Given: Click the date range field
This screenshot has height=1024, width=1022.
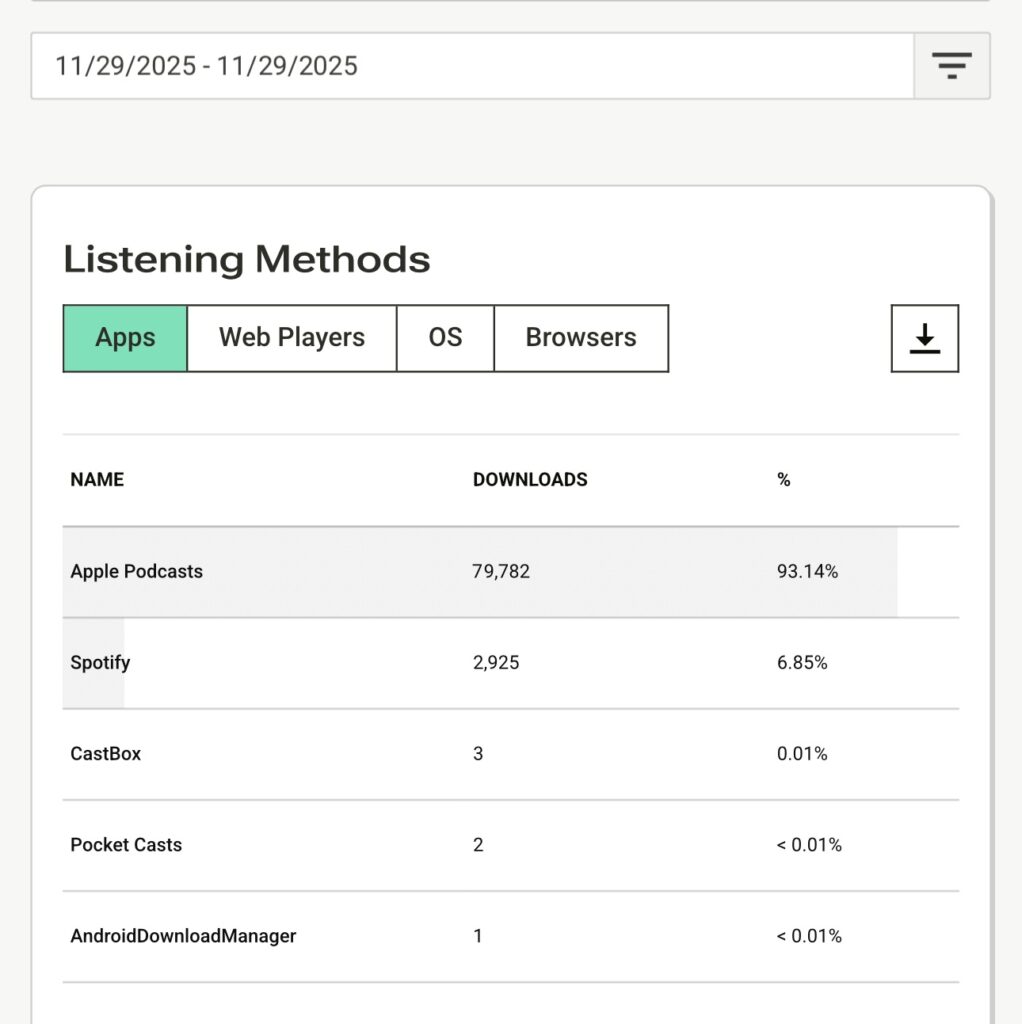Looking at the screenshot, I should 472,66.
